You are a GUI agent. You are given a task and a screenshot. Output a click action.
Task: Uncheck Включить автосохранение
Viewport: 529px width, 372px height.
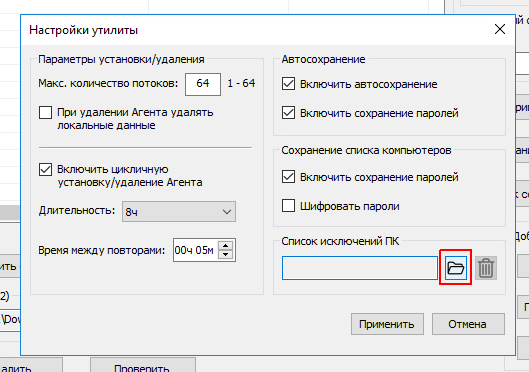(x=288, y=84)
